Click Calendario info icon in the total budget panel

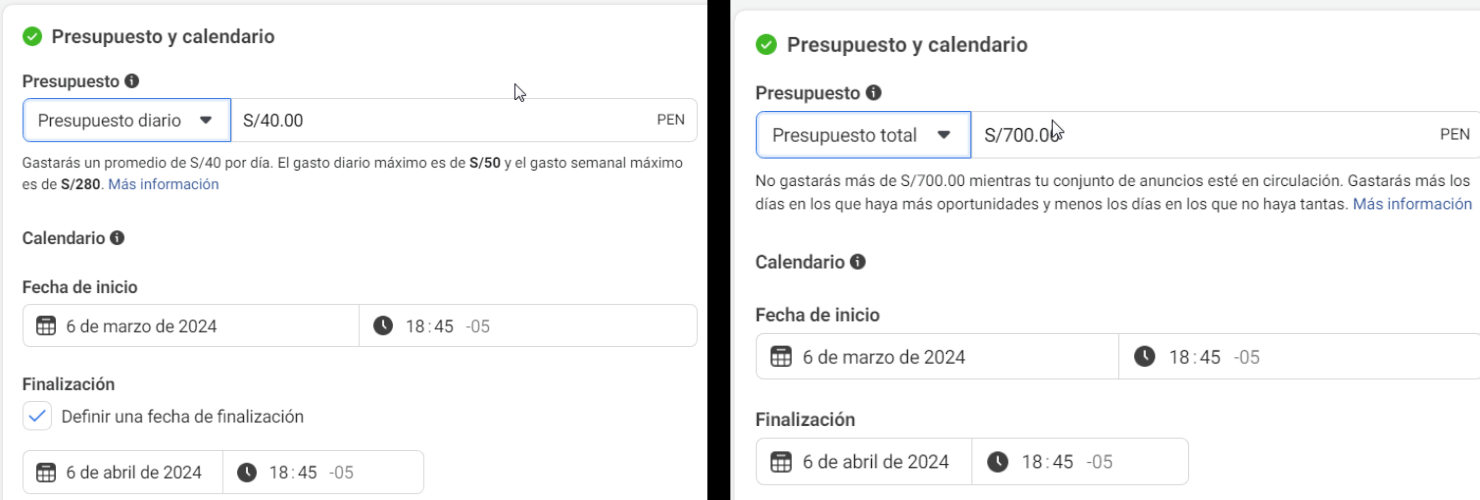click(x=857, y=262)
